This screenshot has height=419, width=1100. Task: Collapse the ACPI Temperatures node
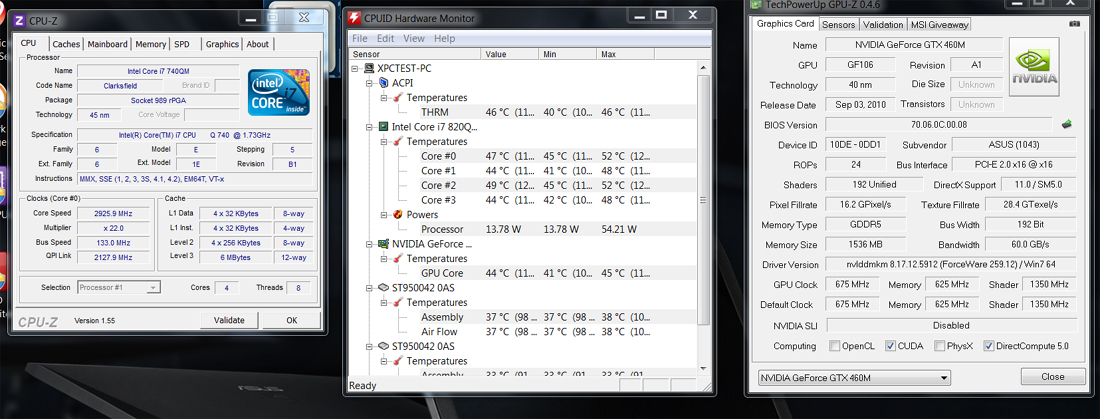click(384, 98)
